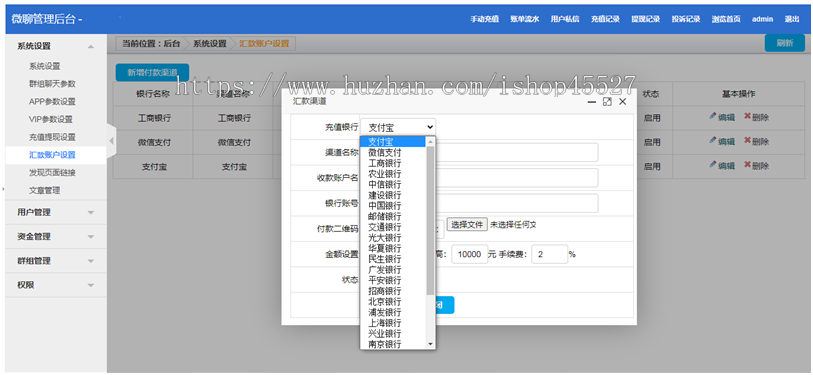Open 群组聊天参数 in the sidebar
The height and width of the screenshot is (375, 813).
52,84
